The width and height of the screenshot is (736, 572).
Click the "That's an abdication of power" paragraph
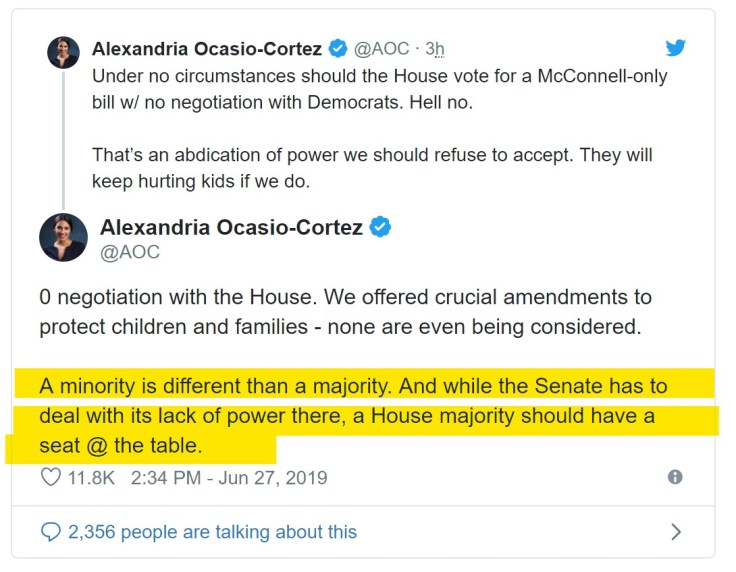click(x=372, y=169)
